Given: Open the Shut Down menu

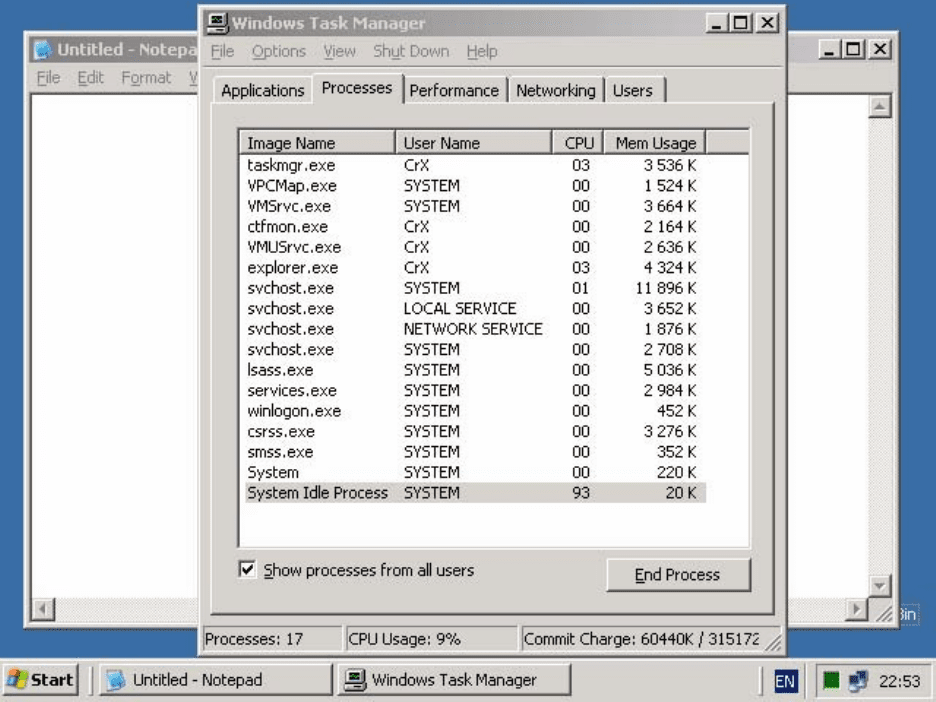Looking at the screenshot, I should 411,51.
